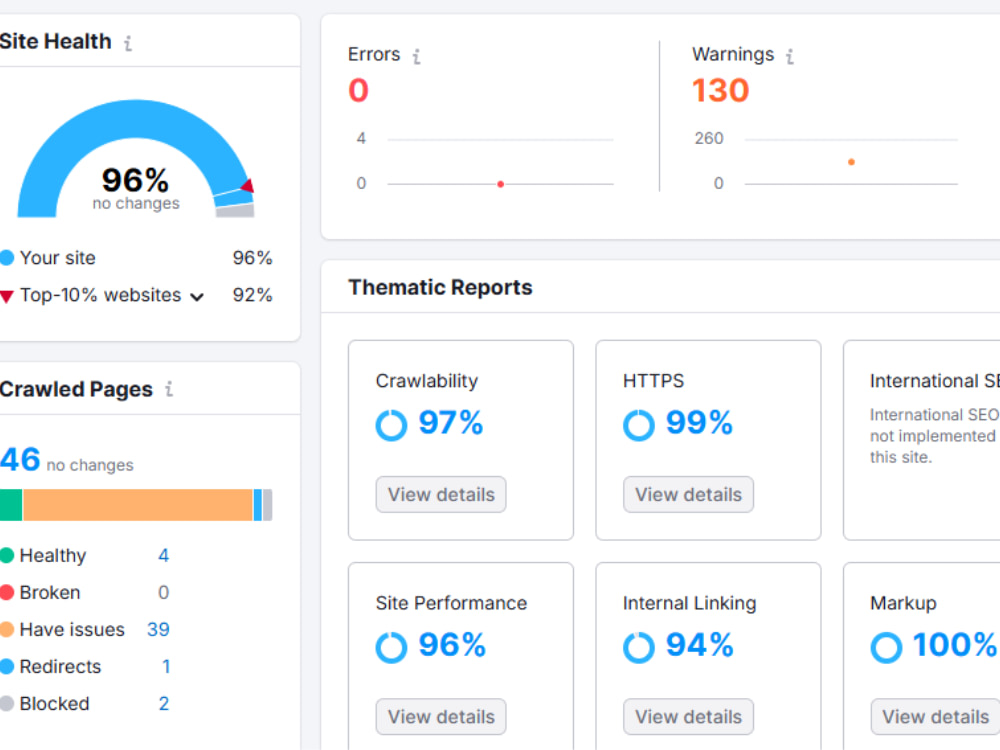Click the Top-10% websites 92% value
Screen dimensions: 1000x750
click(x=253, y=295)
